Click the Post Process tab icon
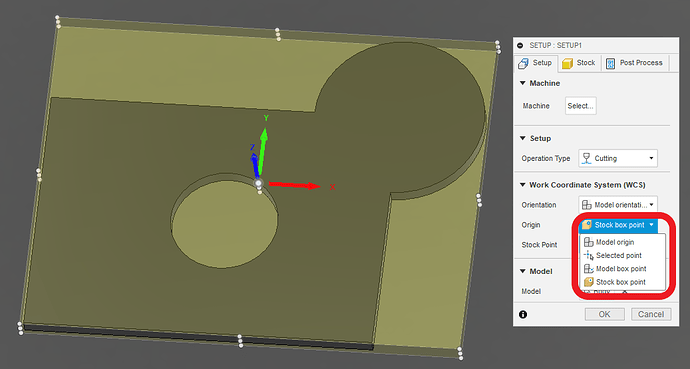The image size is (690, 369). coord(610,63)
